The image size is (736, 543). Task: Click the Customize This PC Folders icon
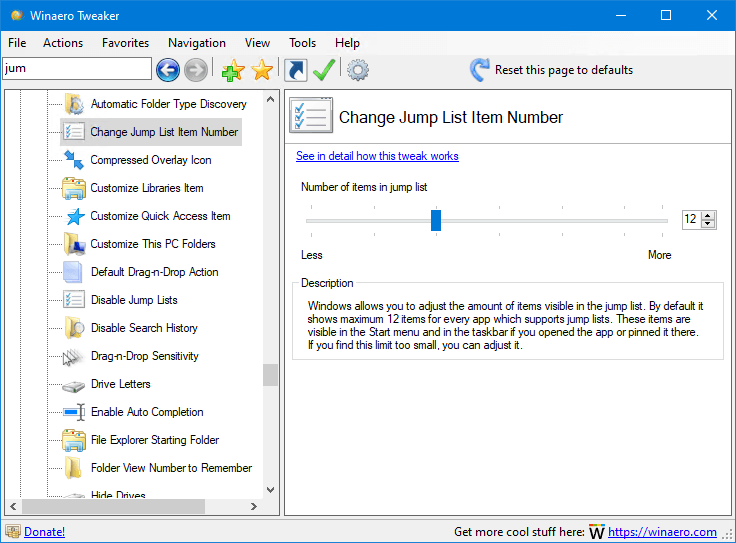[x=74, y=244]
